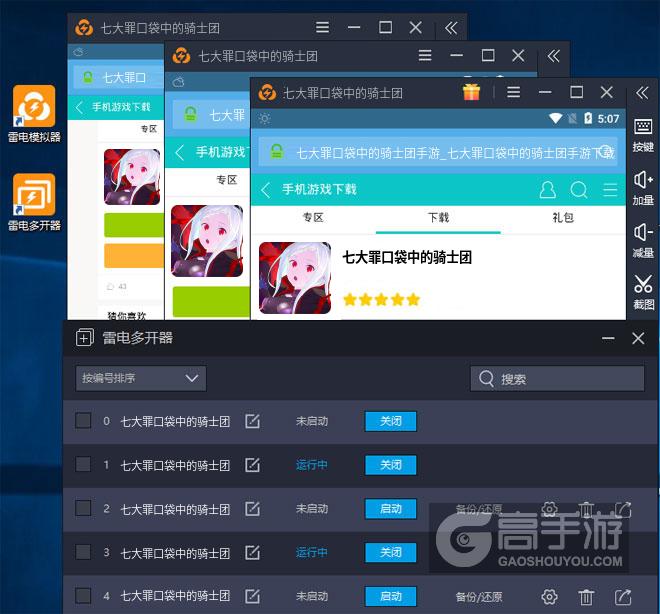Collapse sidebar arrows of middle emulator window

[x=554, y=56]
